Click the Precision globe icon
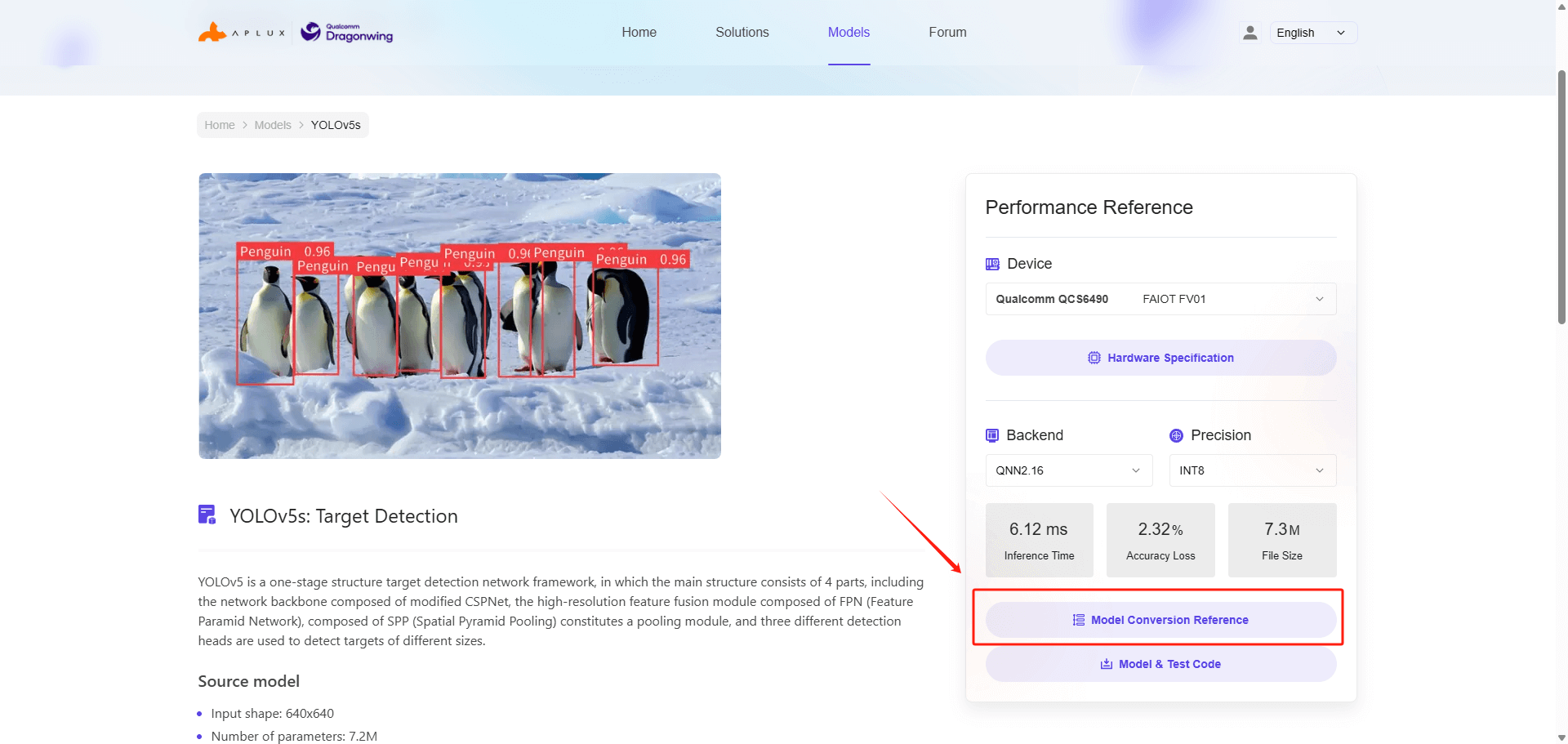This screenshot has width=1568, height=744. pos(1176,435)
